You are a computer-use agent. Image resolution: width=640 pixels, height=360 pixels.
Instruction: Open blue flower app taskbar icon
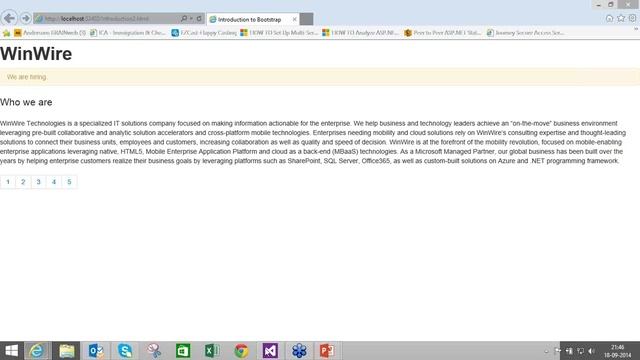point(299,351)
